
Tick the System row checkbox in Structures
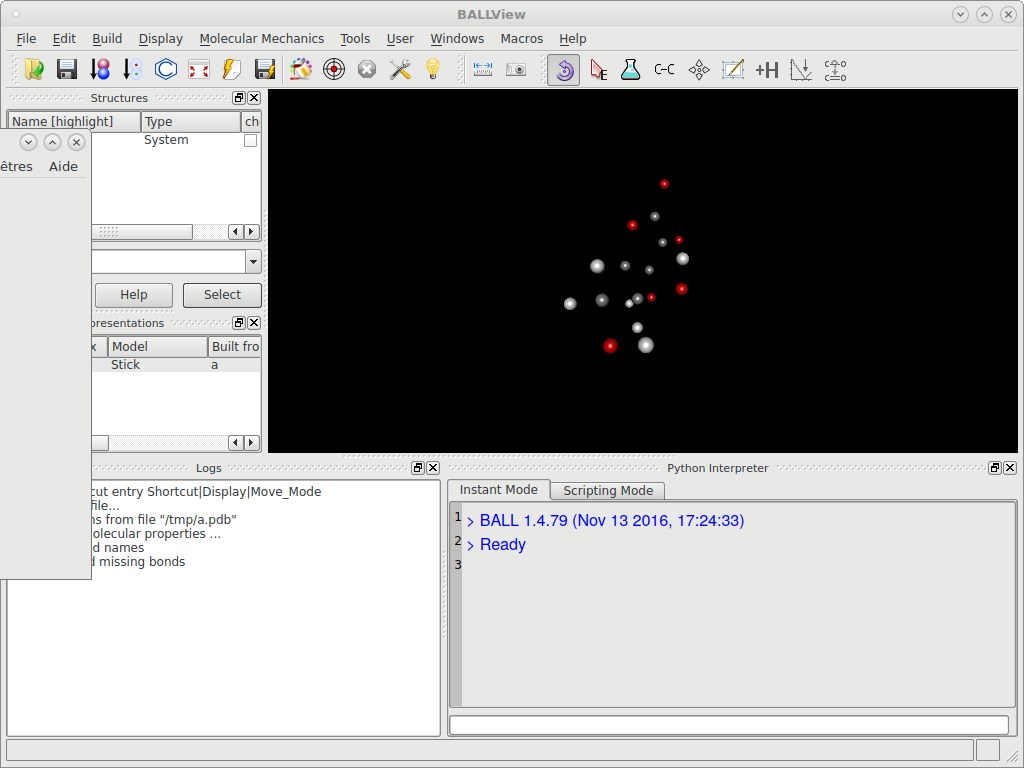point(250,140)
